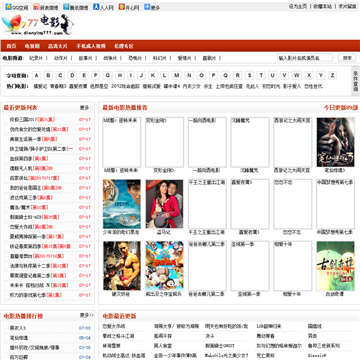Expand 更多 in the 电影热播排行榜 panel
The image size is (360, 360).
pos(86,315)
